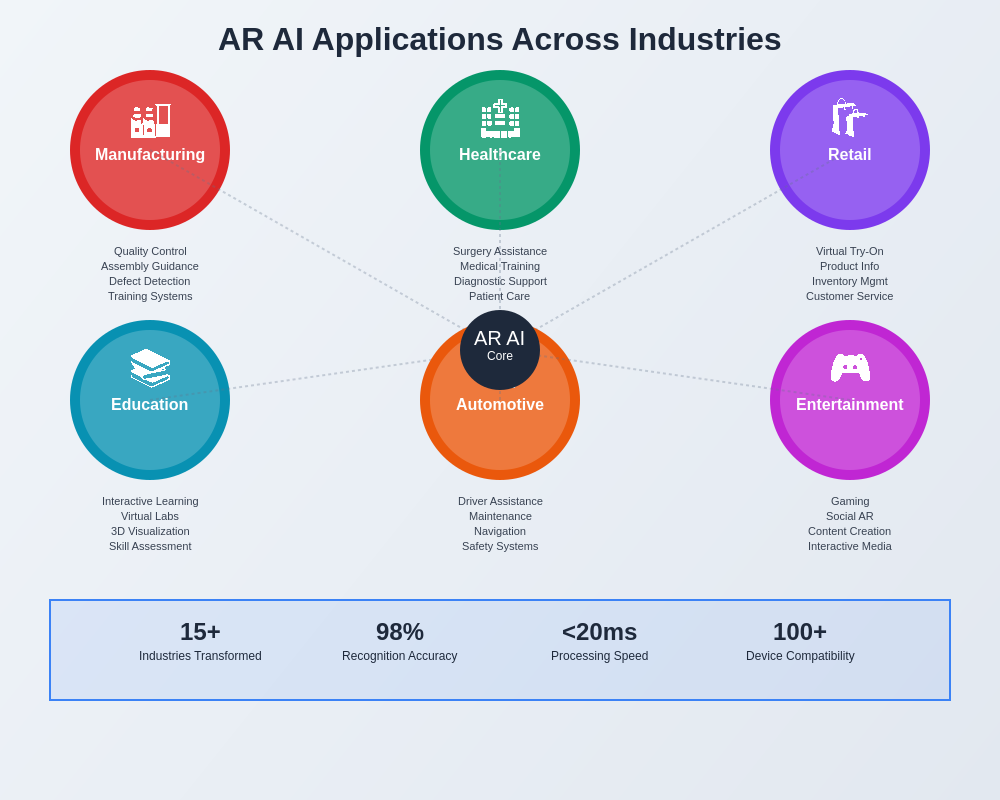Click the Manufacturing factory icon
This screenshot has width=1000, height=800.
(150, 121)
